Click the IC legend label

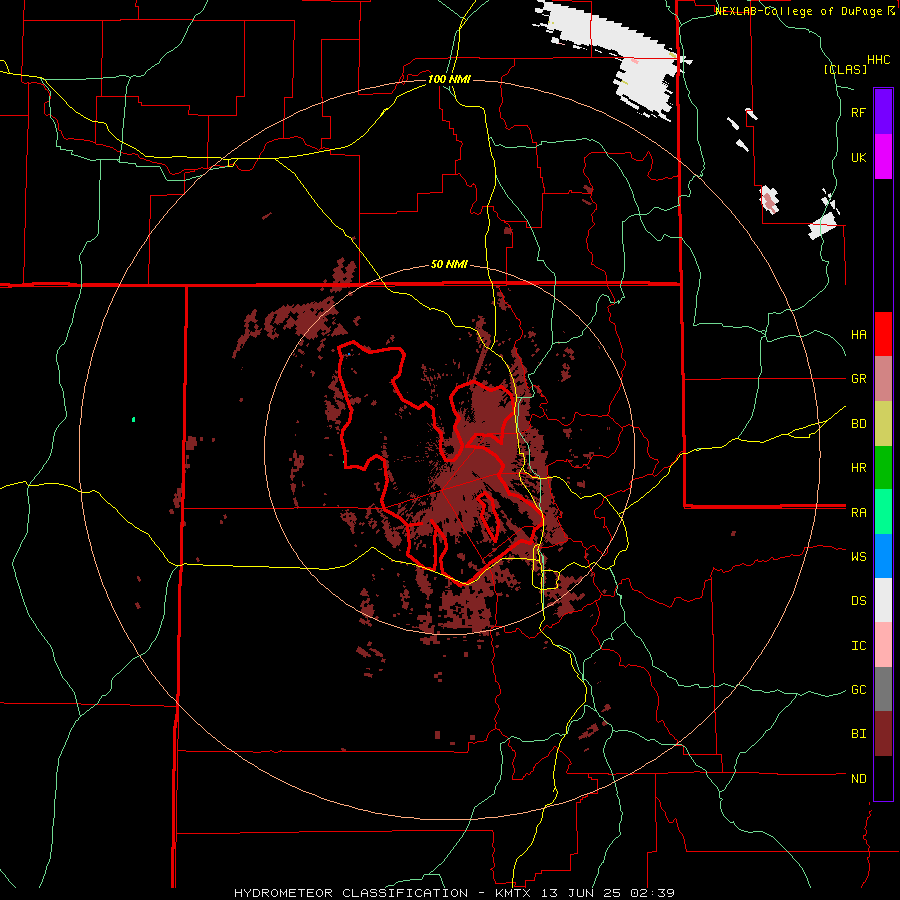(x=859, y=645)
